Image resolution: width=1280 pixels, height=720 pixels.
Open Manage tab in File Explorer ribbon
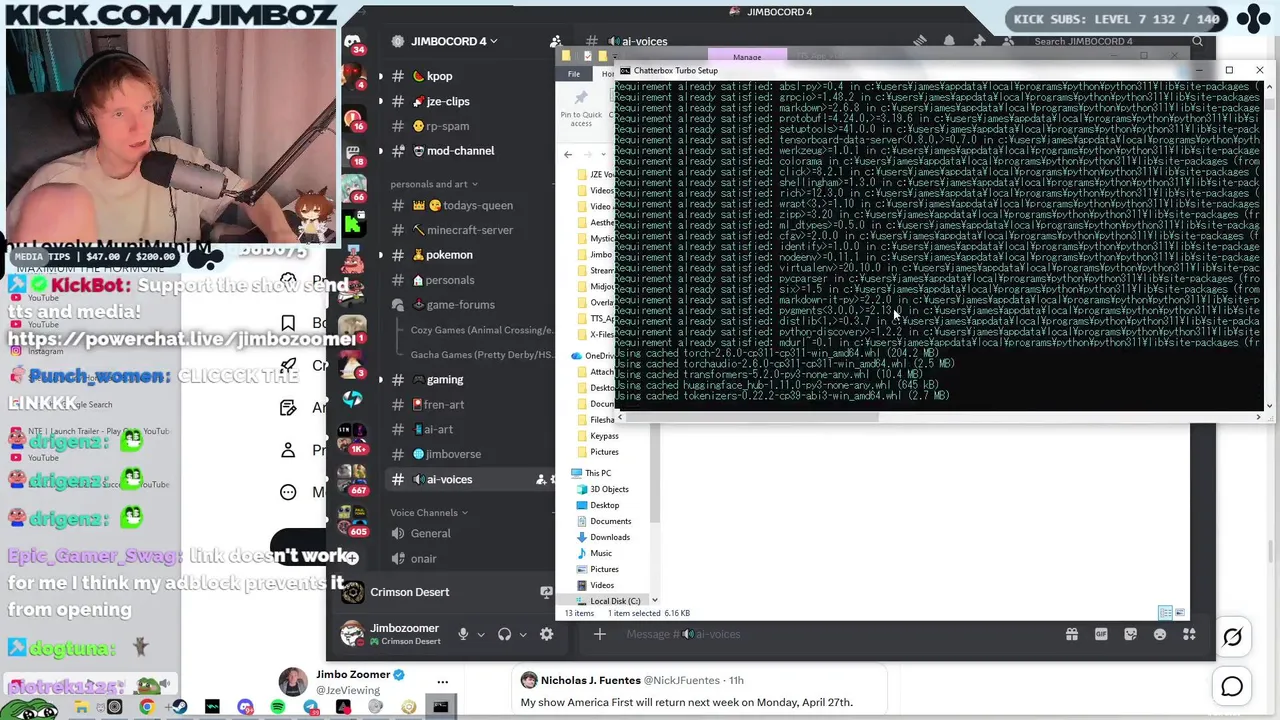click(x=747, y=57)
